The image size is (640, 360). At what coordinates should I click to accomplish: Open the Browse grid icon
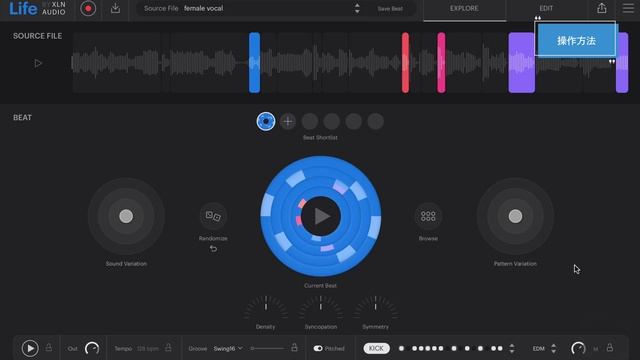tap(428, 216)
